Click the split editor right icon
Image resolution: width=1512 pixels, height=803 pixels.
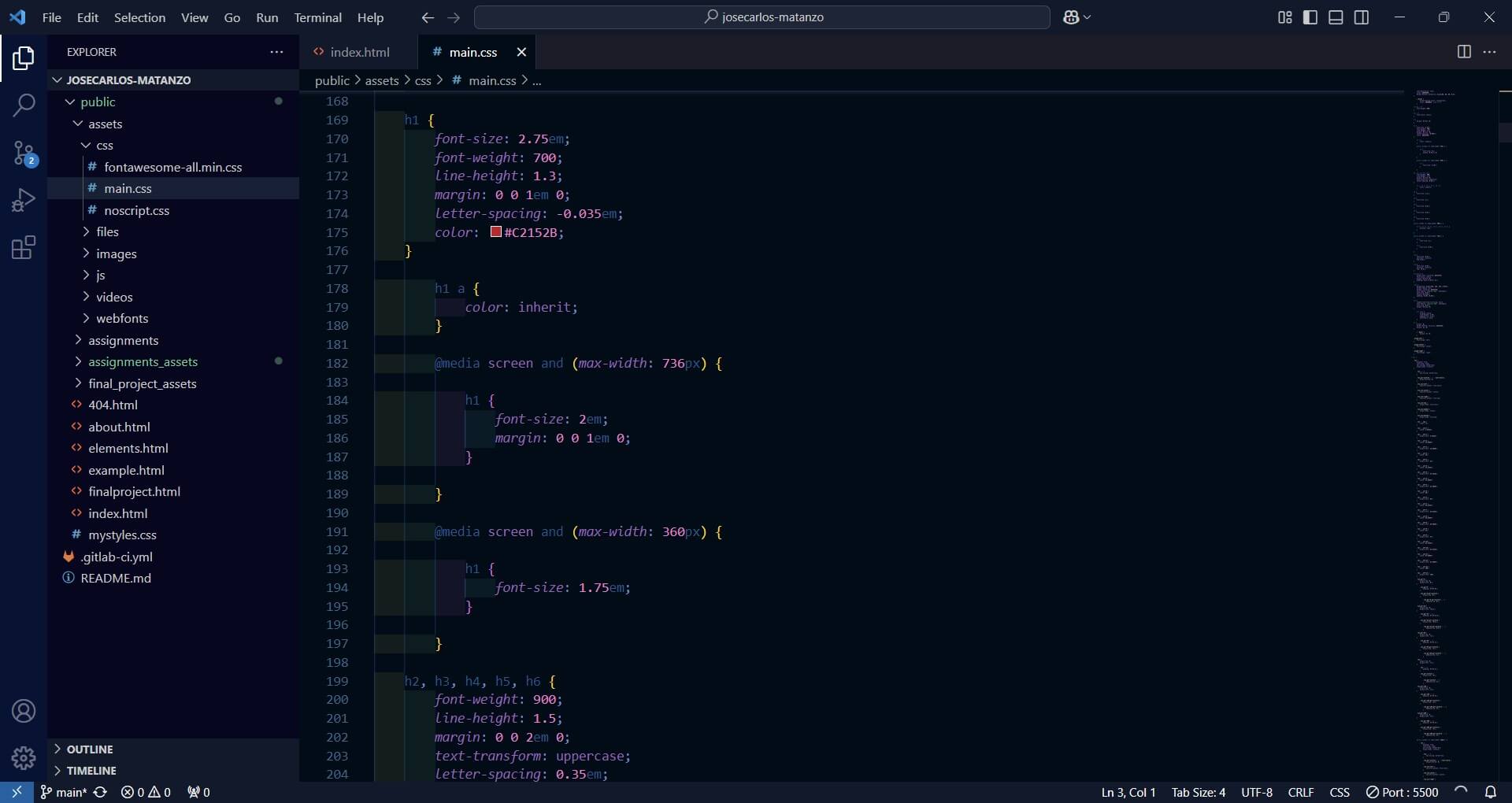pyautogui.click(x=1464, y=52)
